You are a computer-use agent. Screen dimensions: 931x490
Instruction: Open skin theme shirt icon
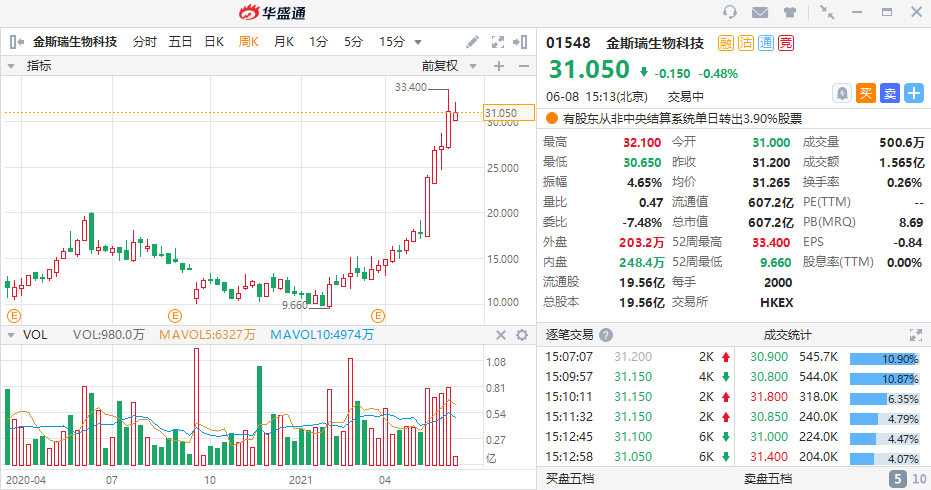pyautogui.click(x=790, y=12)
